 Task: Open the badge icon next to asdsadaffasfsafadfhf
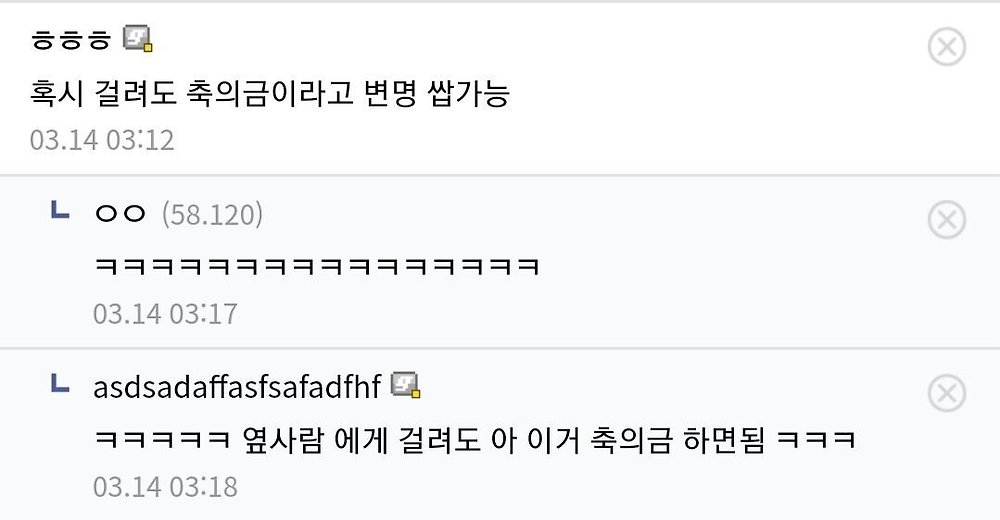[406, 385]
